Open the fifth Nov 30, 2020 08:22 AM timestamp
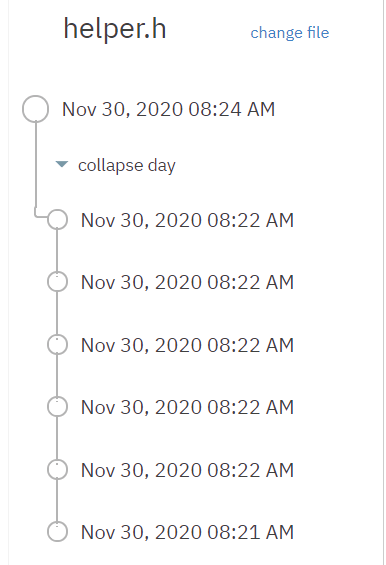This screenshot has height=565, width=386. pyautogui.click(x=187, y=470)
